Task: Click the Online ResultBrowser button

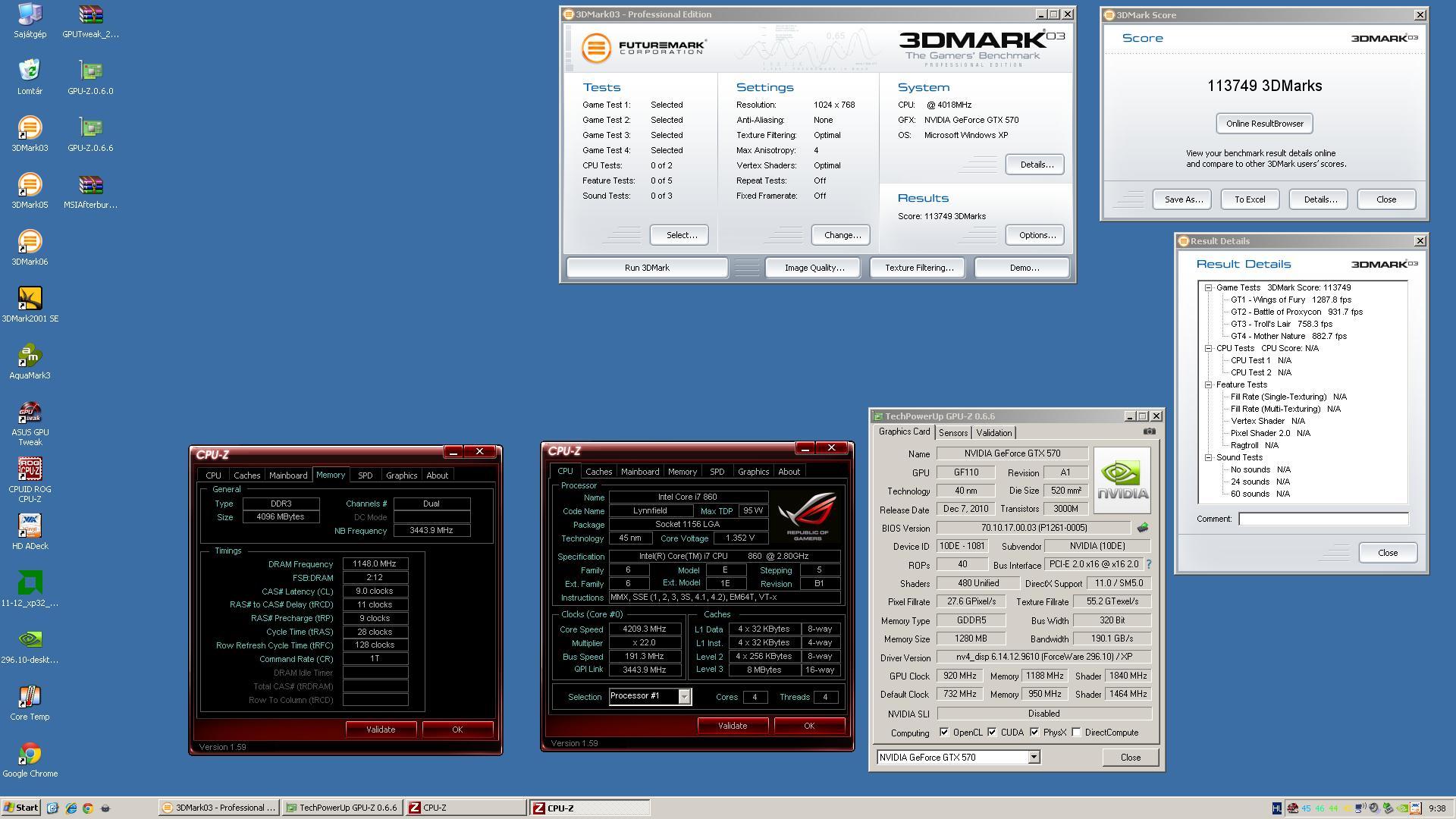Action: click(x=1264, y=124)
